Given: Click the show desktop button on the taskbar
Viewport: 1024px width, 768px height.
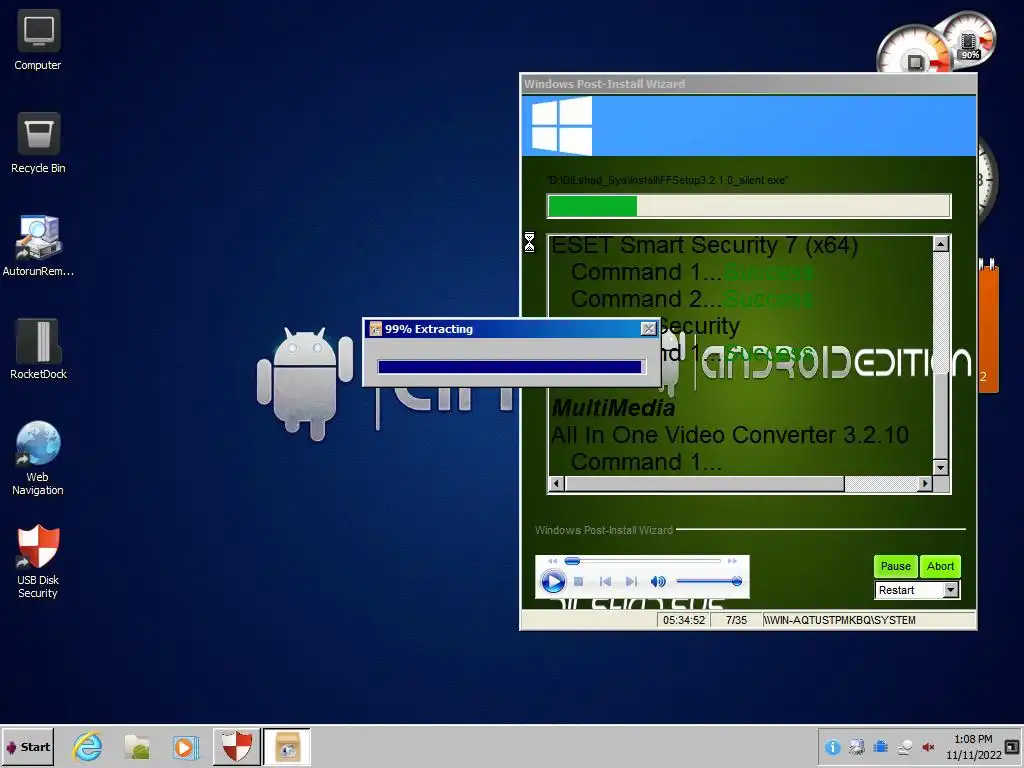Looking at the screenshot, I should 1012,746.
